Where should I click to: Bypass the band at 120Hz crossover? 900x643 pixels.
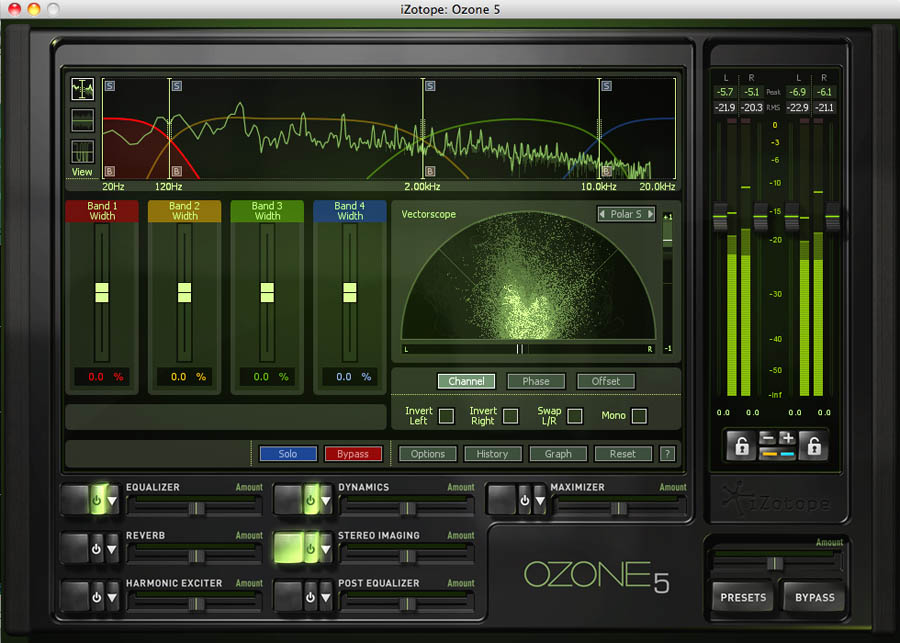pos(177,171)
